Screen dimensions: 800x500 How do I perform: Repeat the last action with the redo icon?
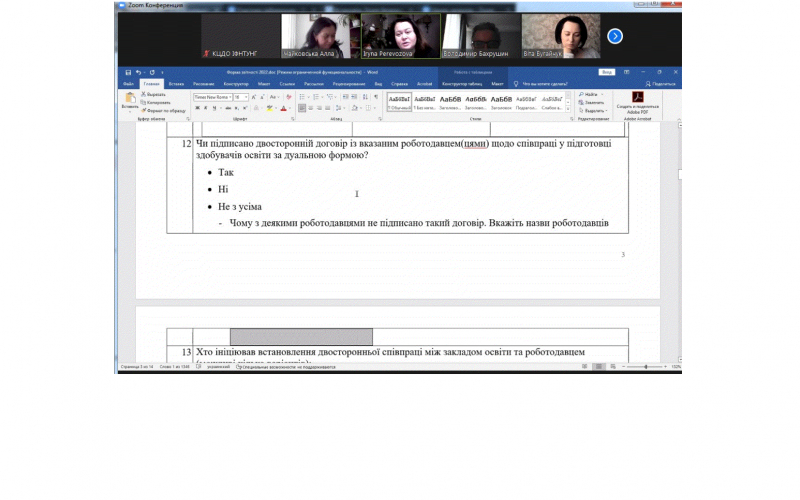tap(152, 72)
